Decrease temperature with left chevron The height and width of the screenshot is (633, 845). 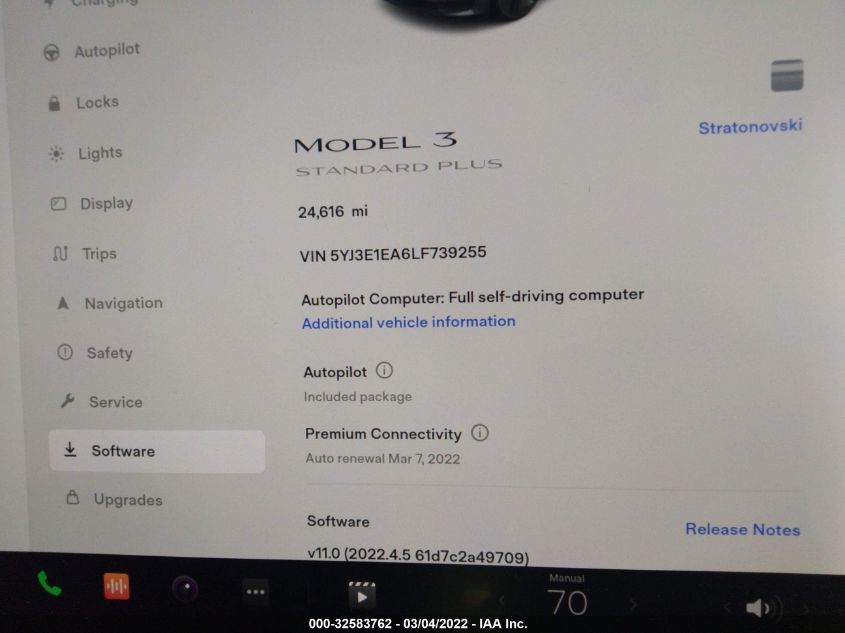point(502,600)
